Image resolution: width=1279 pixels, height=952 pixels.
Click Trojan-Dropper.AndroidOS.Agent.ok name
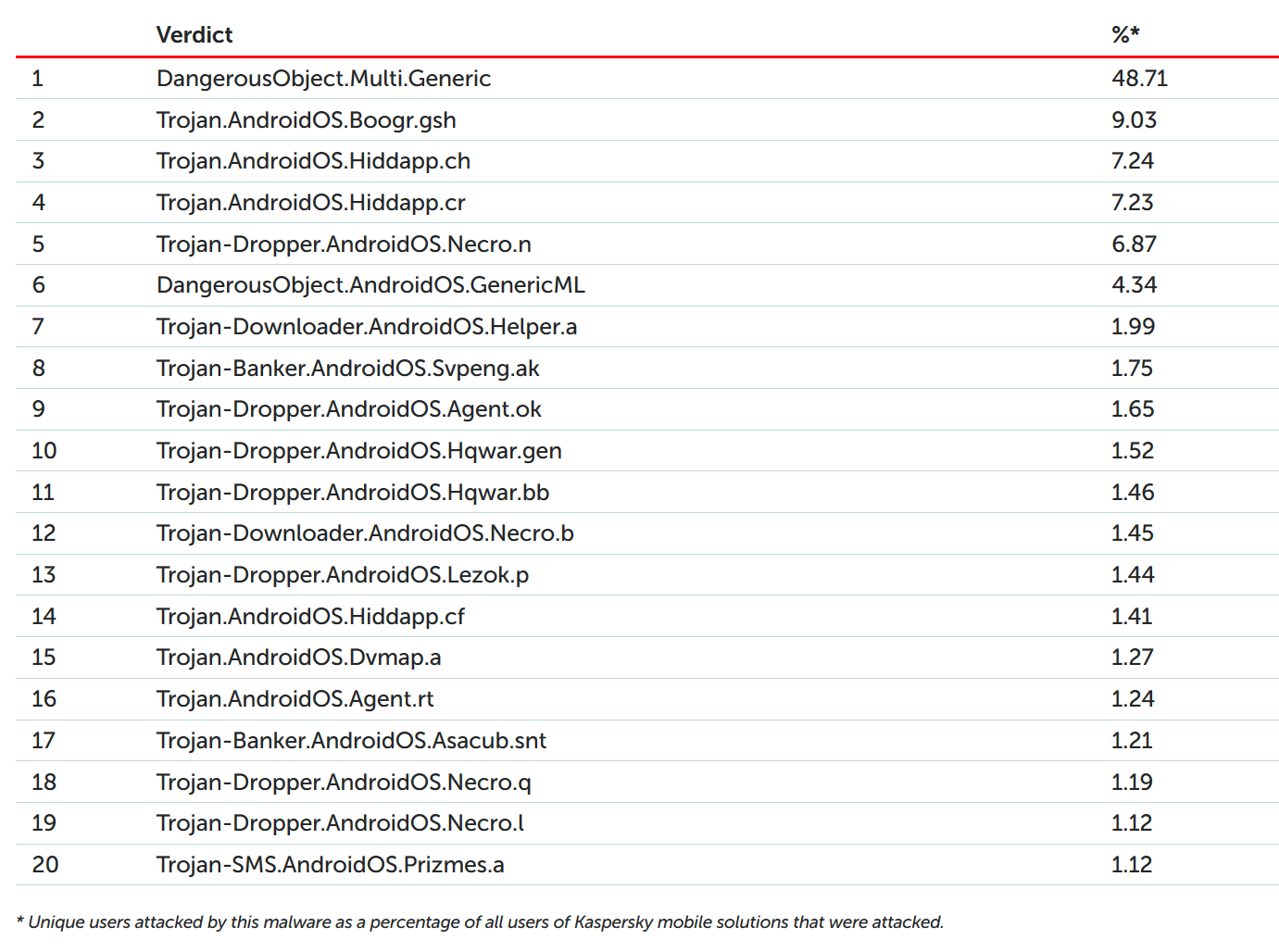[348, 409]
